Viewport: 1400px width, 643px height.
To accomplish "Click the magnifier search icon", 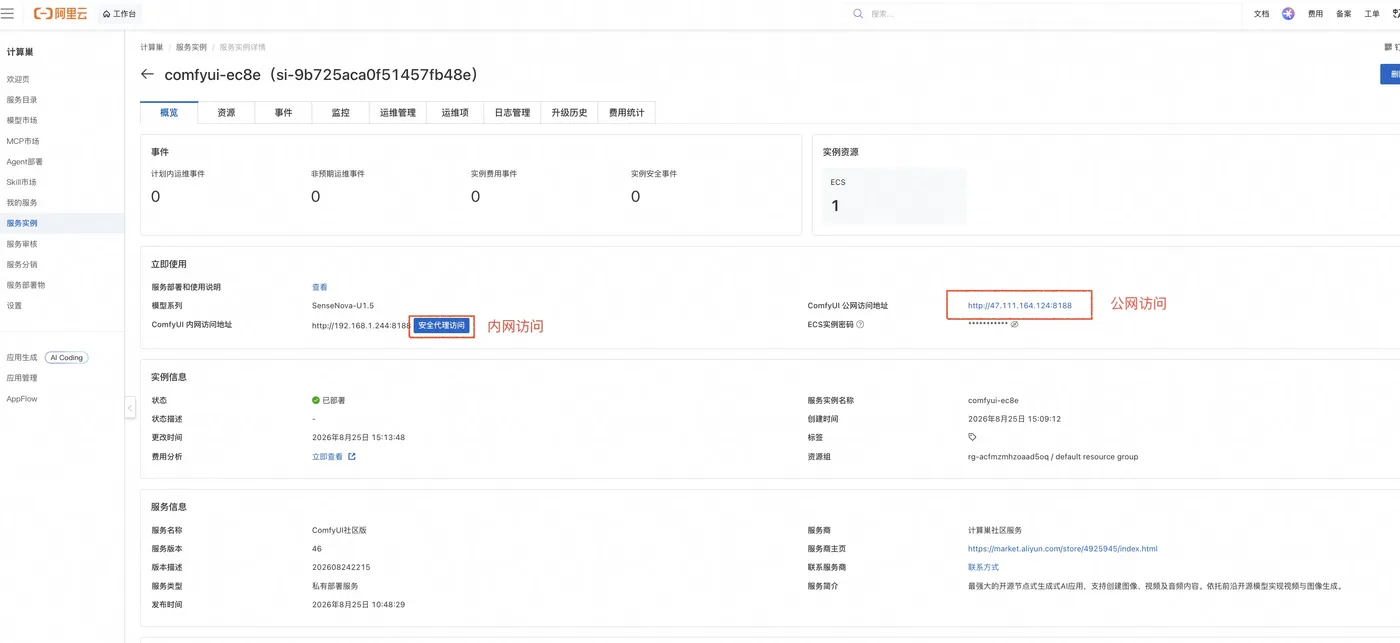I will coord(858,14).
